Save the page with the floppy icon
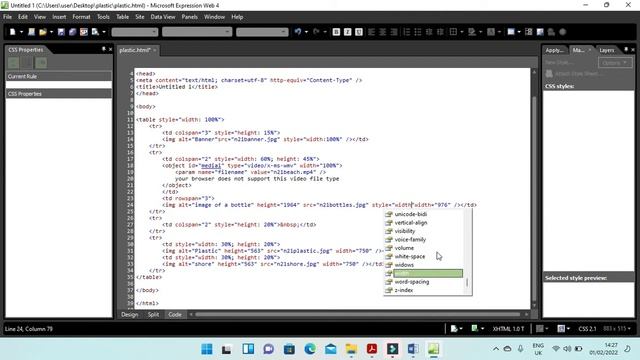 click(61, 32)
